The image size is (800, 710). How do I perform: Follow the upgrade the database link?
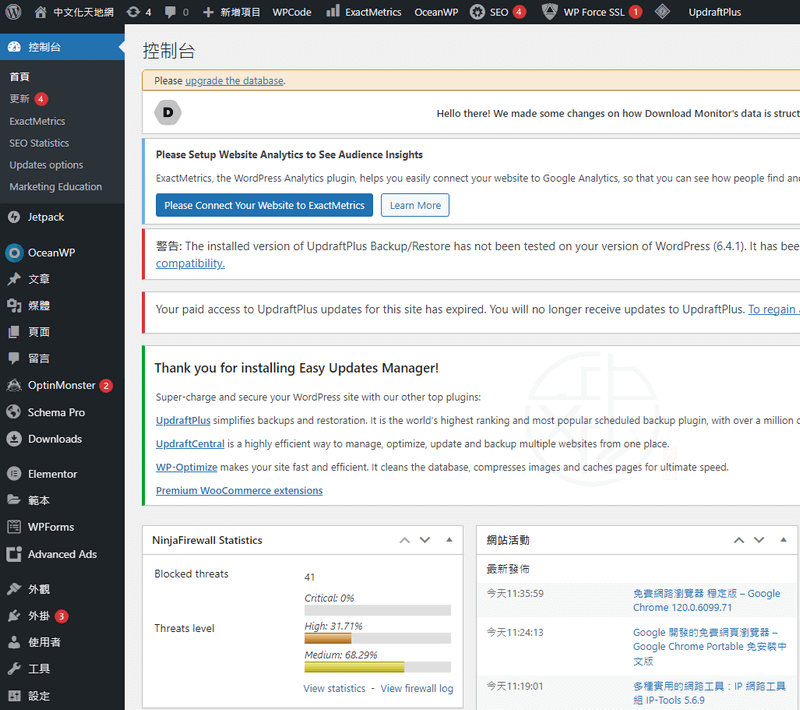(234, 81)
